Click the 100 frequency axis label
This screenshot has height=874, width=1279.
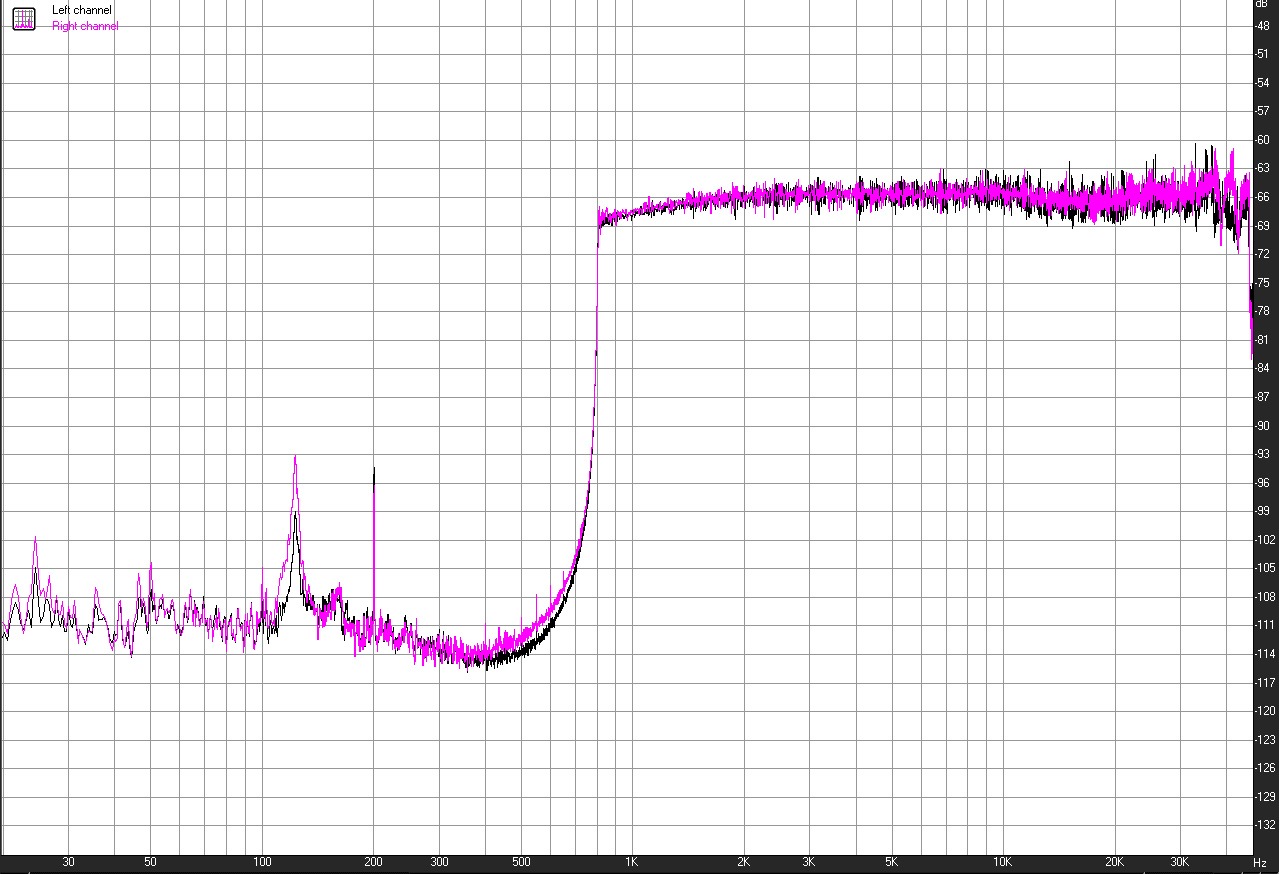(x=262, y=861)
